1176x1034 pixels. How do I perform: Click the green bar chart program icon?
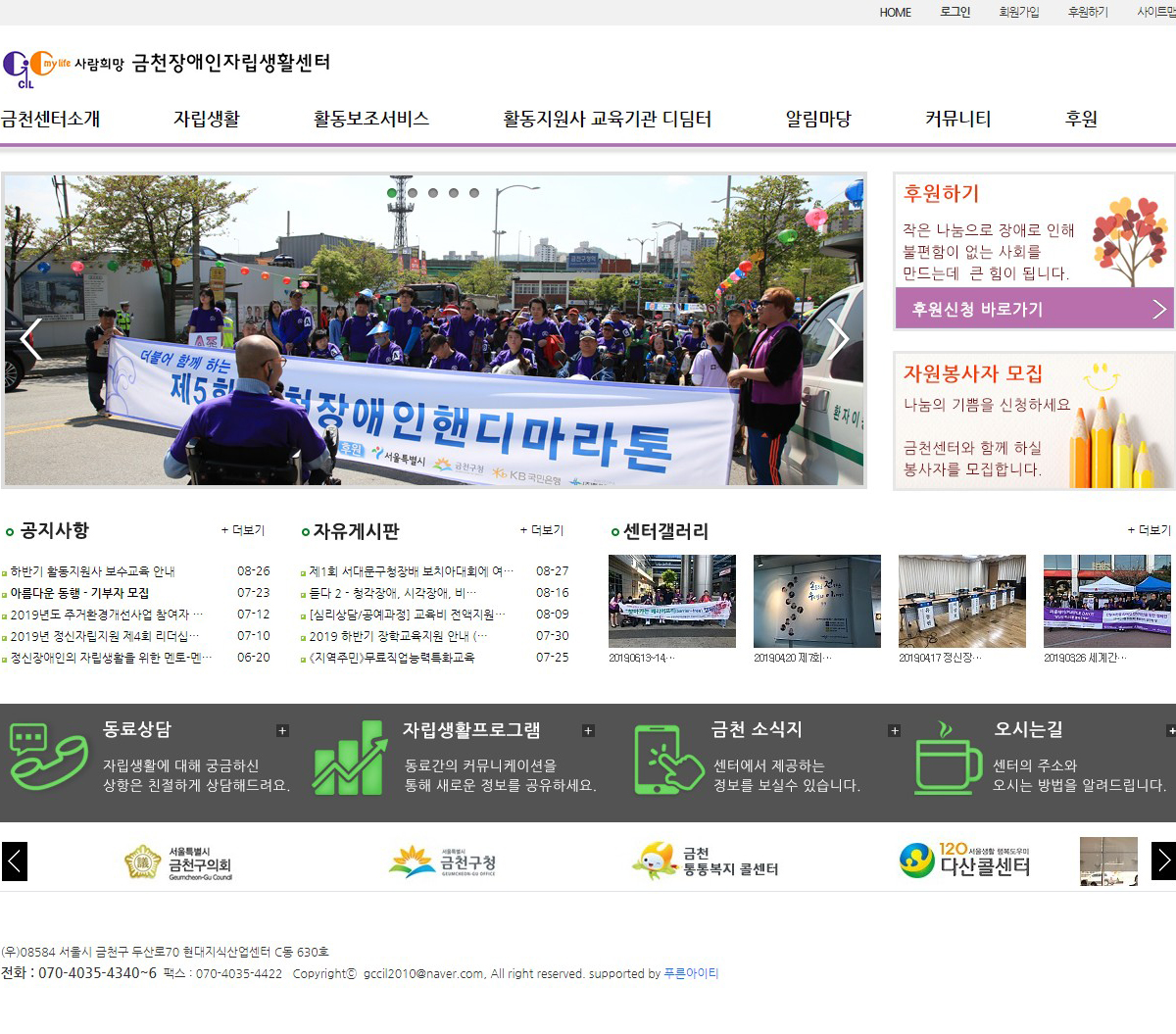349,758
